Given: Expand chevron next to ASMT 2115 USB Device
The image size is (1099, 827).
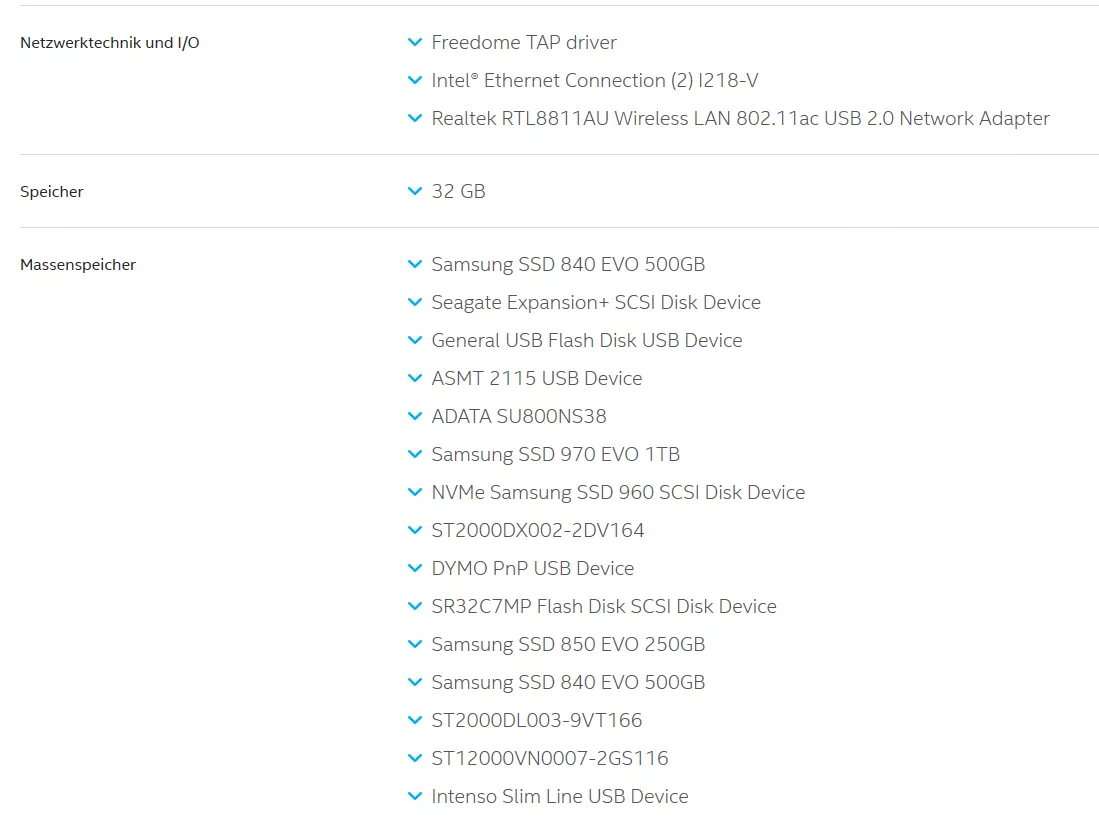Looking at the screenshot, I should coord(415,378).
